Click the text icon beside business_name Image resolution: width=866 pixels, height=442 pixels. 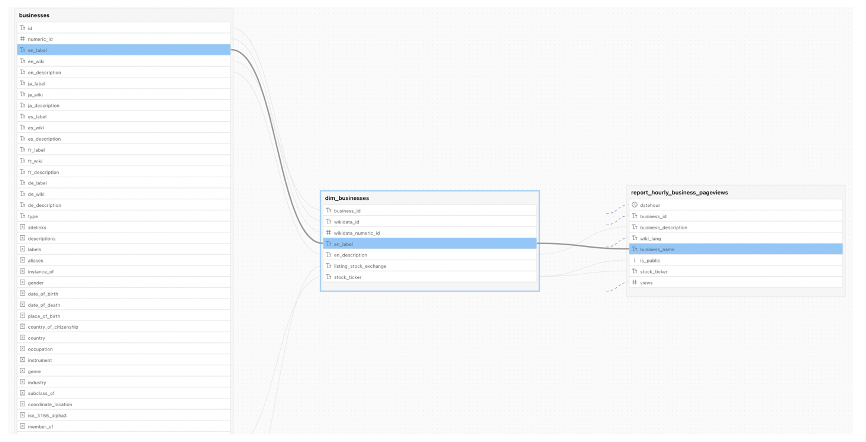coord(635,249)
